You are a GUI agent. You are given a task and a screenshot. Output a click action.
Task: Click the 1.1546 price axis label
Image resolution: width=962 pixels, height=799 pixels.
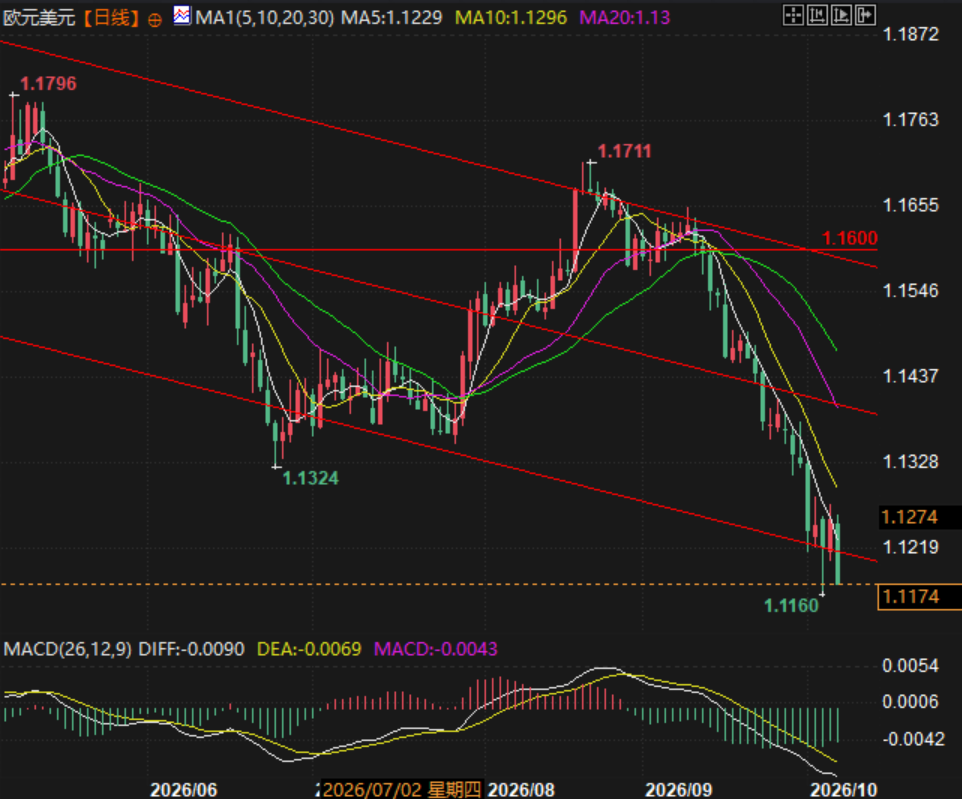[x=911, y=291]
